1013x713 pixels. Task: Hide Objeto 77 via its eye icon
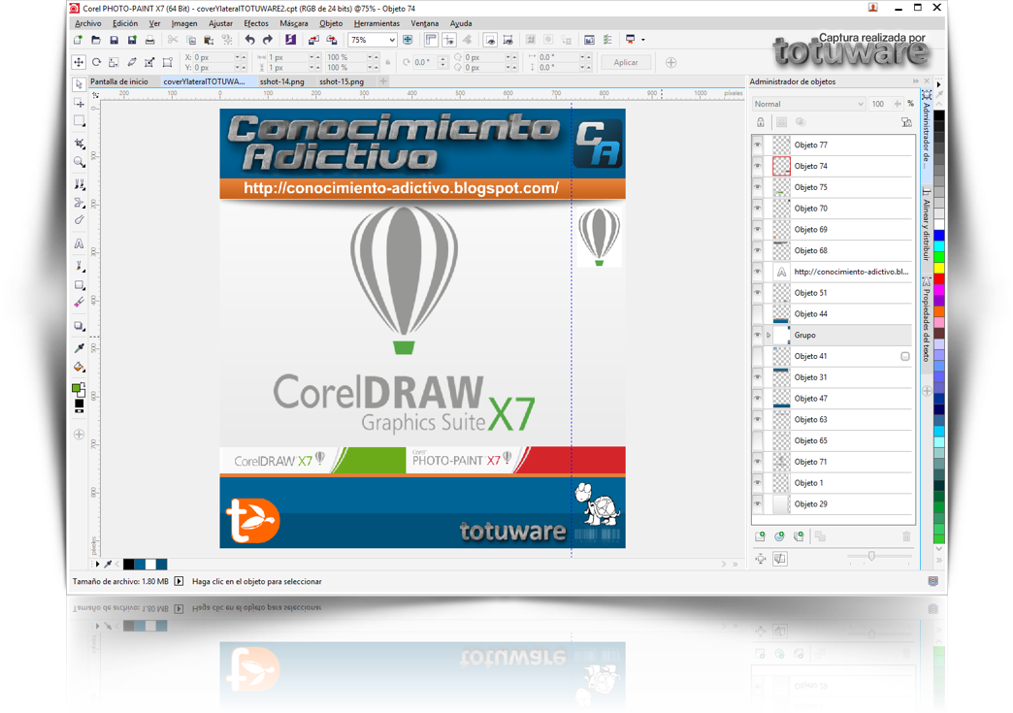click(x=757, y=145)
